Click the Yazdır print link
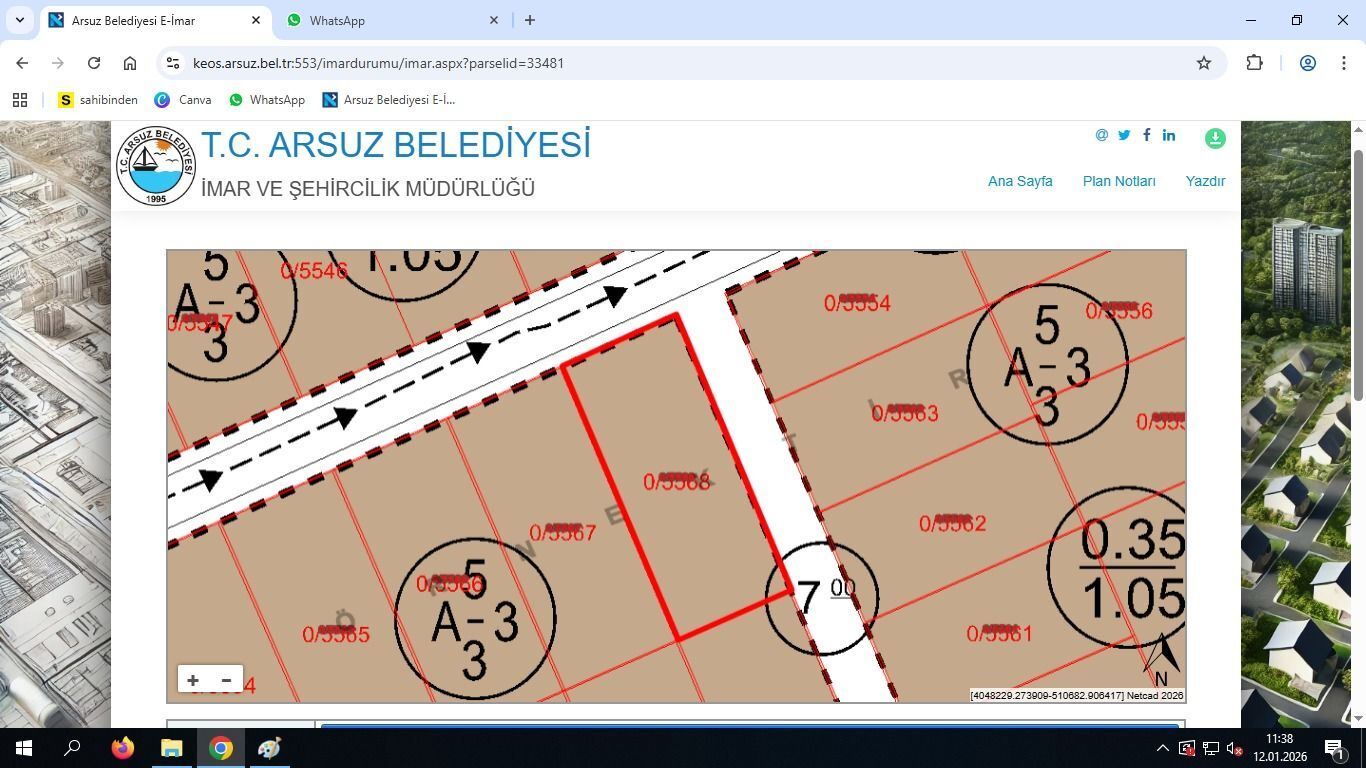Image resolution: width=1366 pixels, height=768 pixels. click(x=1205, y=181)
